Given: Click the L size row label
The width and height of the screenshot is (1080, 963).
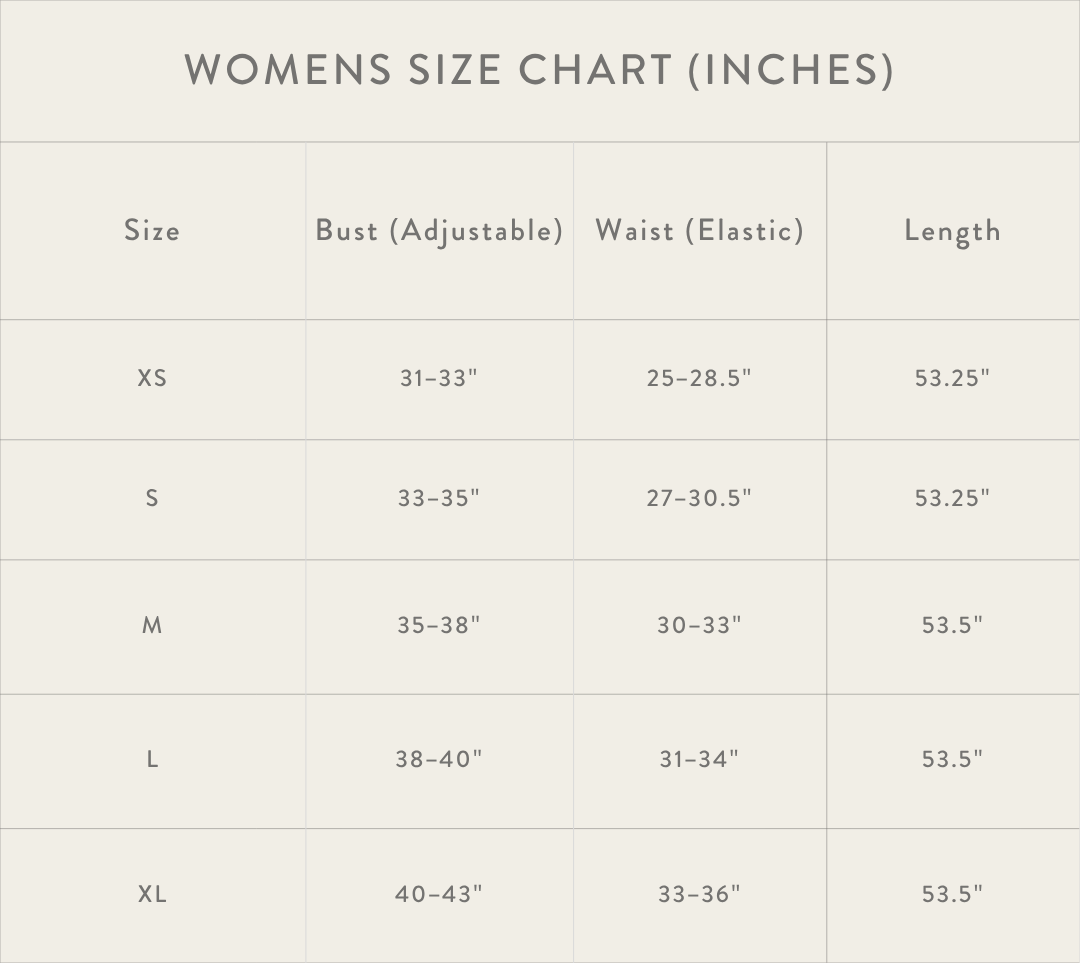Looking at the screenshot, I should pyautogui.click(x=152, y=759).
